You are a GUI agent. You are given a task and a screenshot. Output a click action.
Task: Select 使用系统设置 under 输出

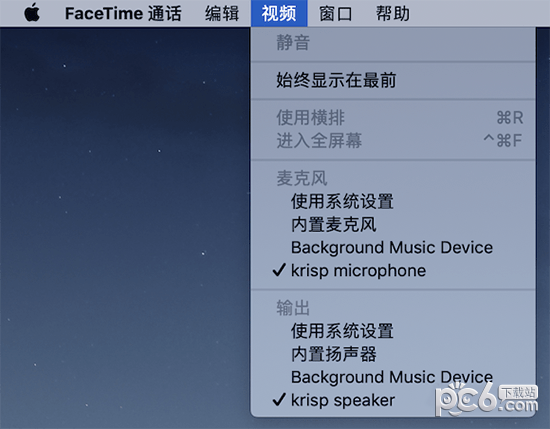(393, 331)
